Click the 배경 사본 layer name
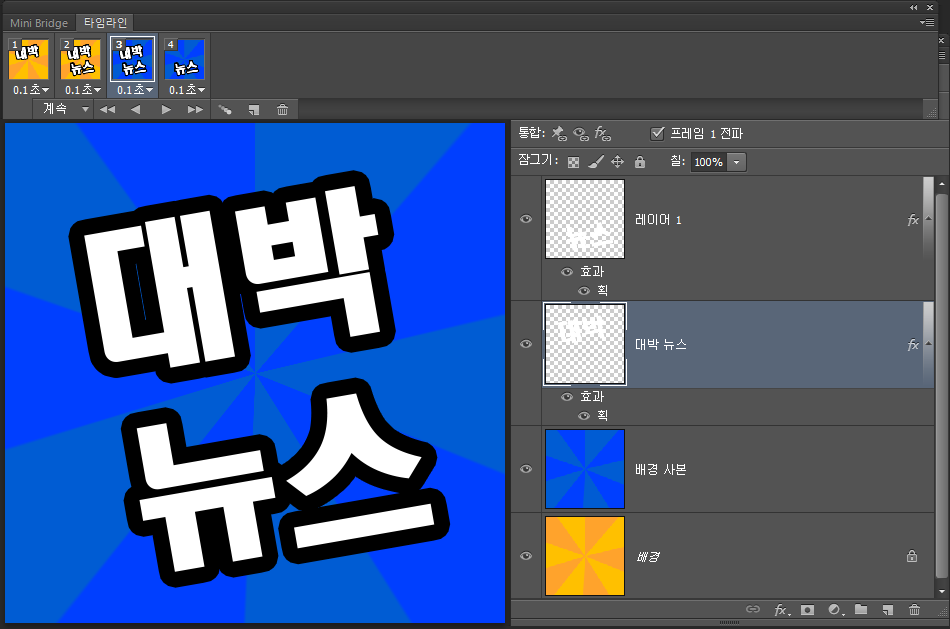 tap(660, 470)
